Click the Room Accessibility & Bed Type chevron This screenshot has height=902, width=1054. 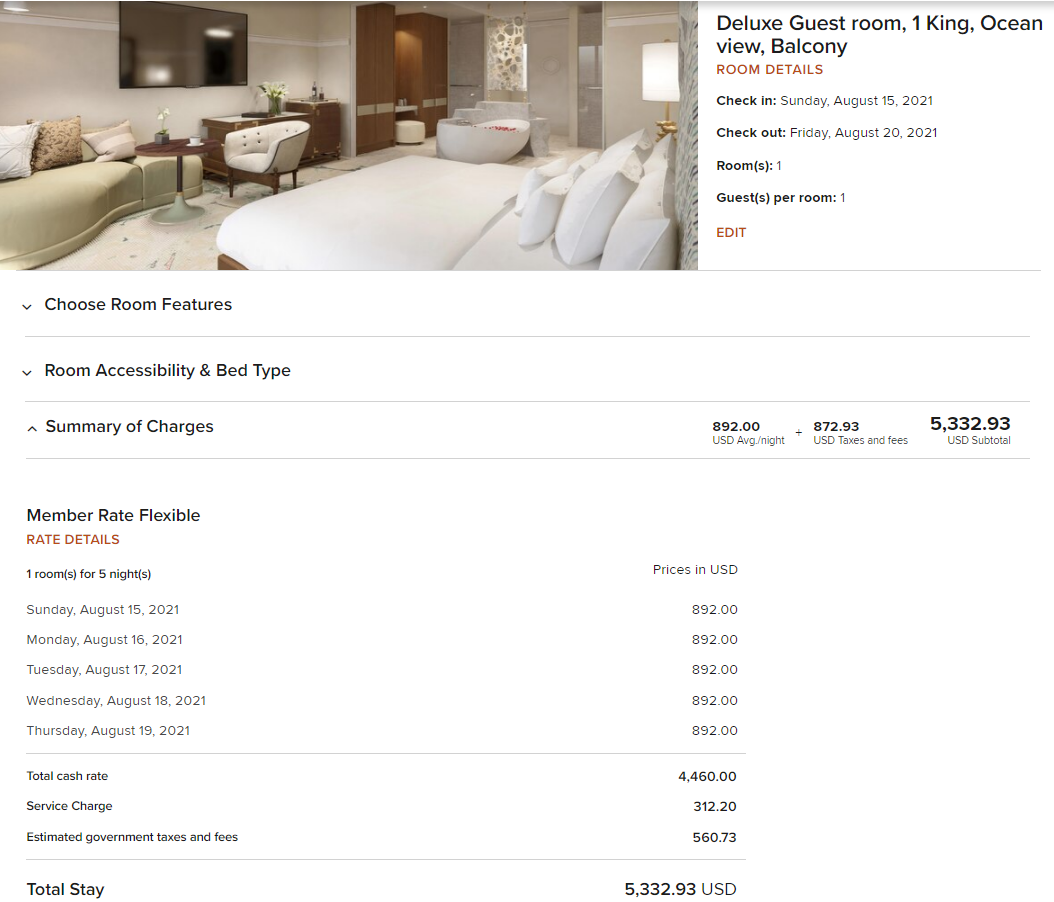[x=27, y=372]
